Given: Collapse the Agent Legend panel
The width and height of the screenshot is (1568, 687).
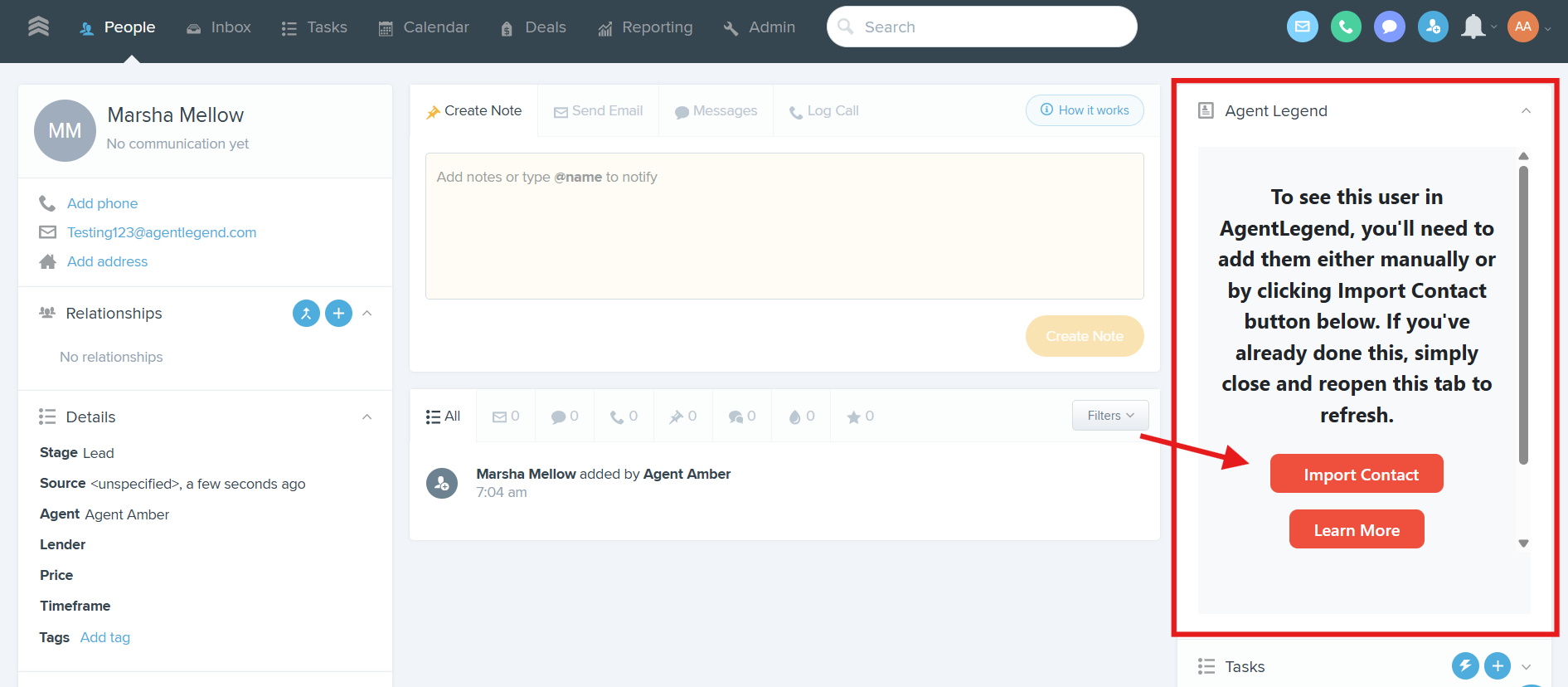Looking at the screenshot, I should click(1526, 110).
